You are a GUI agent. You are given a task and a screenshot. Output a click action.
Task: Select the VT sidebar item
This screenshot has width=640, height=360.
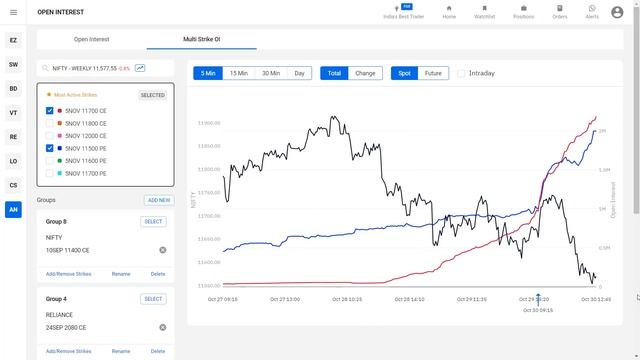(x=13, y=113)
